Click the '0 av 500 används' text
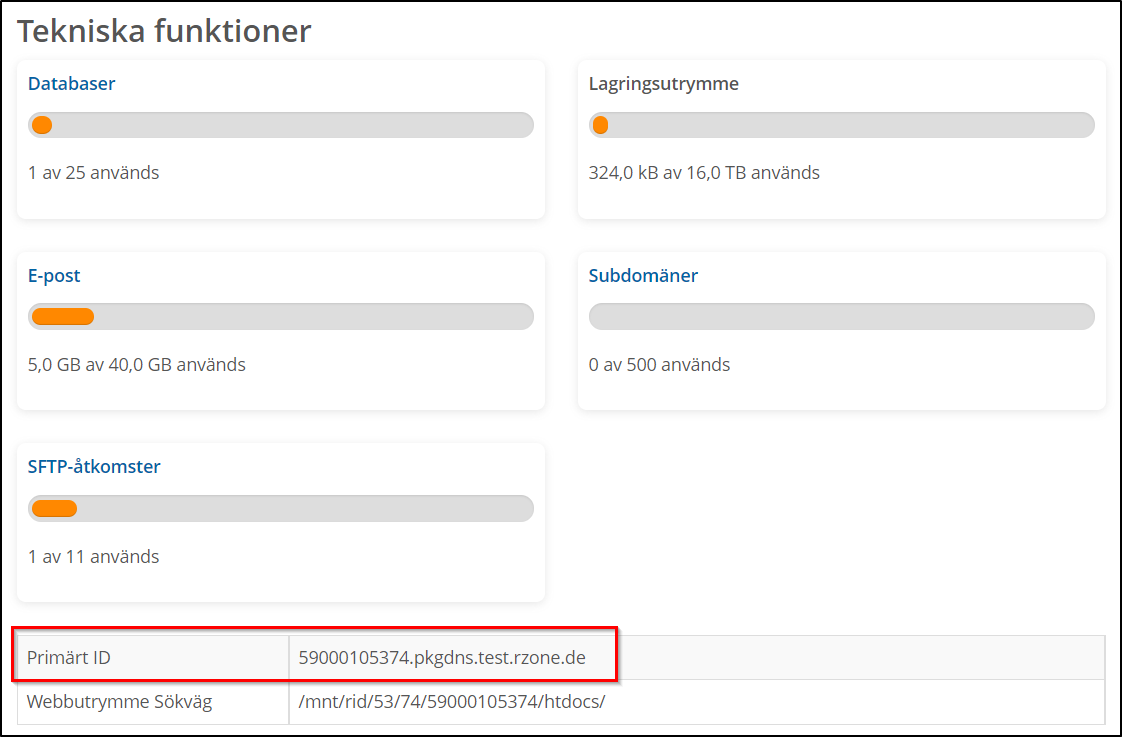The image size is (1122, 737). pos(659,365)
